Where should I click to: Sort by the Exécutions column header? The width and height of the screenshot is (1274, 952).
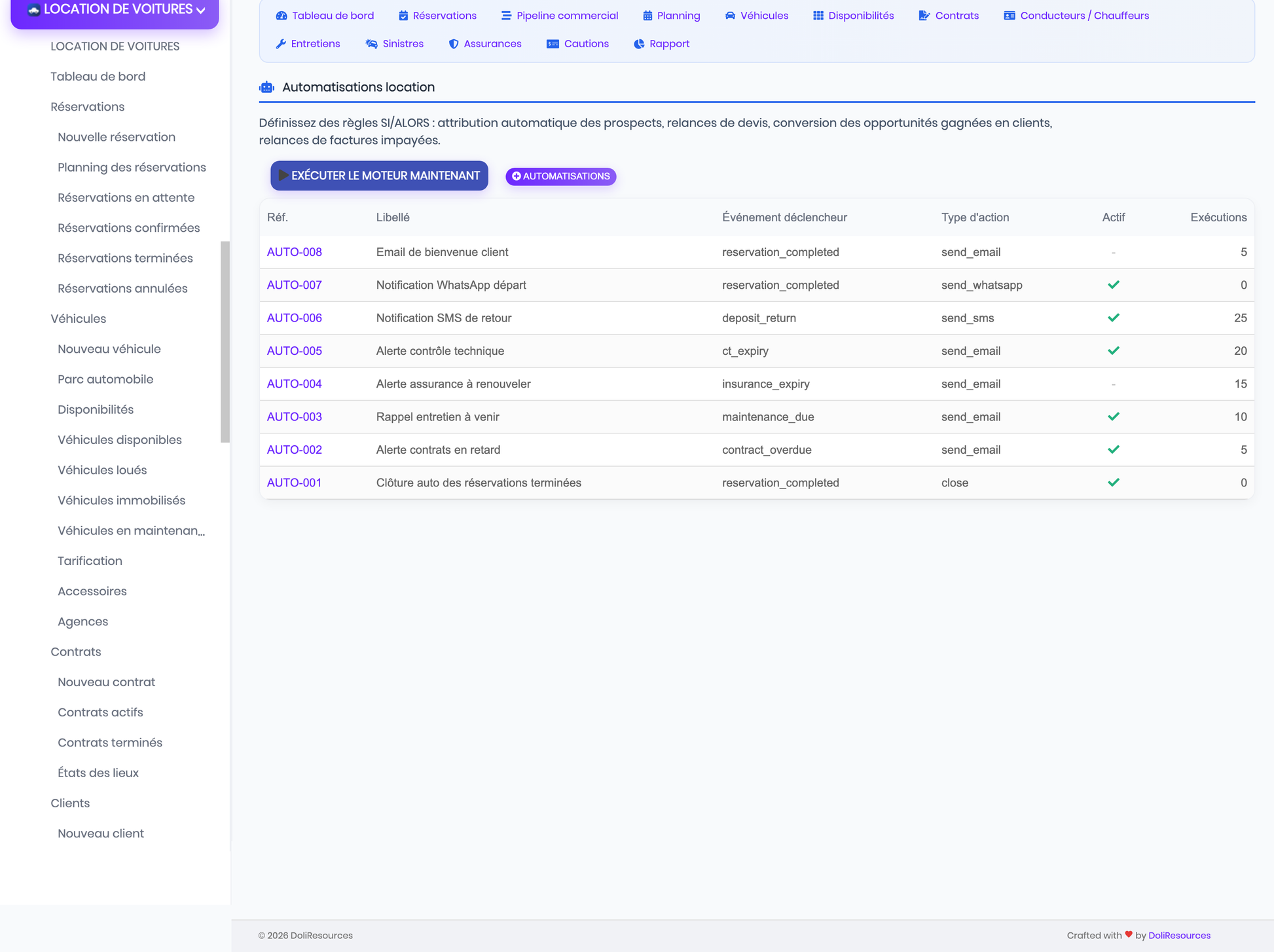point(1218,217)
